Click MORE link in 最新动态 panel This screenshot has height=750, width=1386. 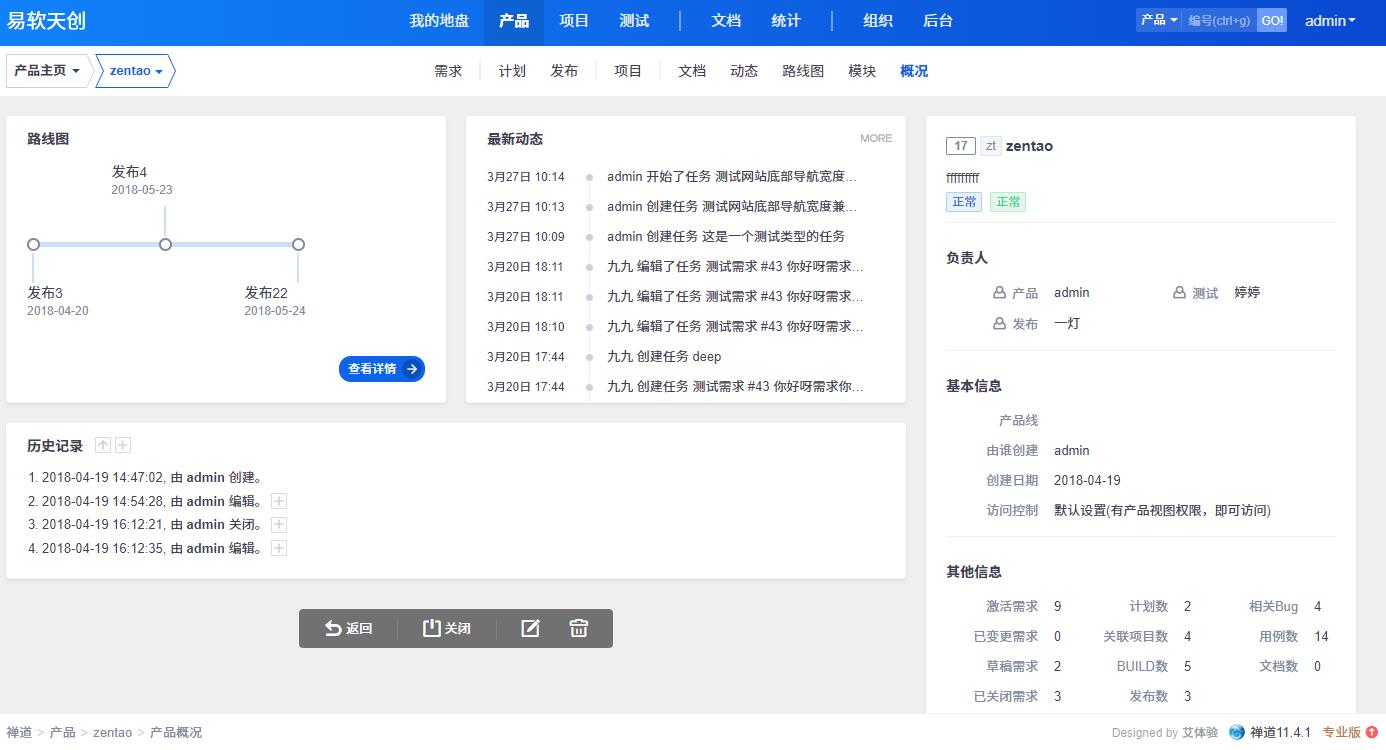coord(876,138)
